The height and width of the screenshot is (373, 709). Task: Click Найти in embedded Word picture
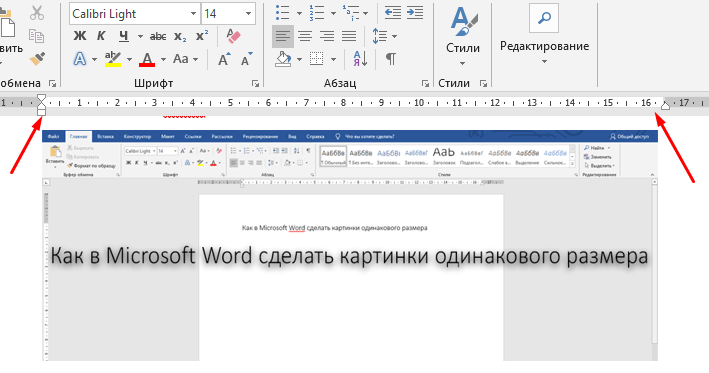tap(597, 148)
